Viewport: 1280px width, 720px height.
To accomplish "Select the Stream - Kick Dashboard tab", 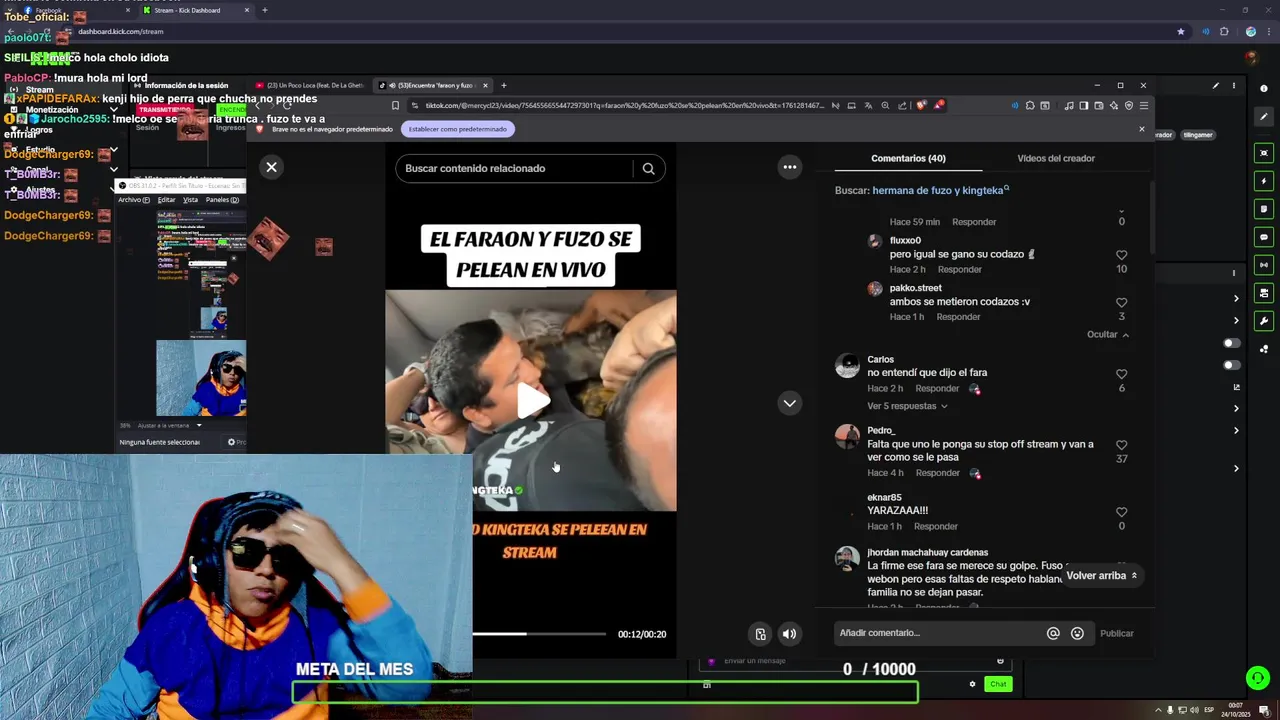I will pos(195,10).
